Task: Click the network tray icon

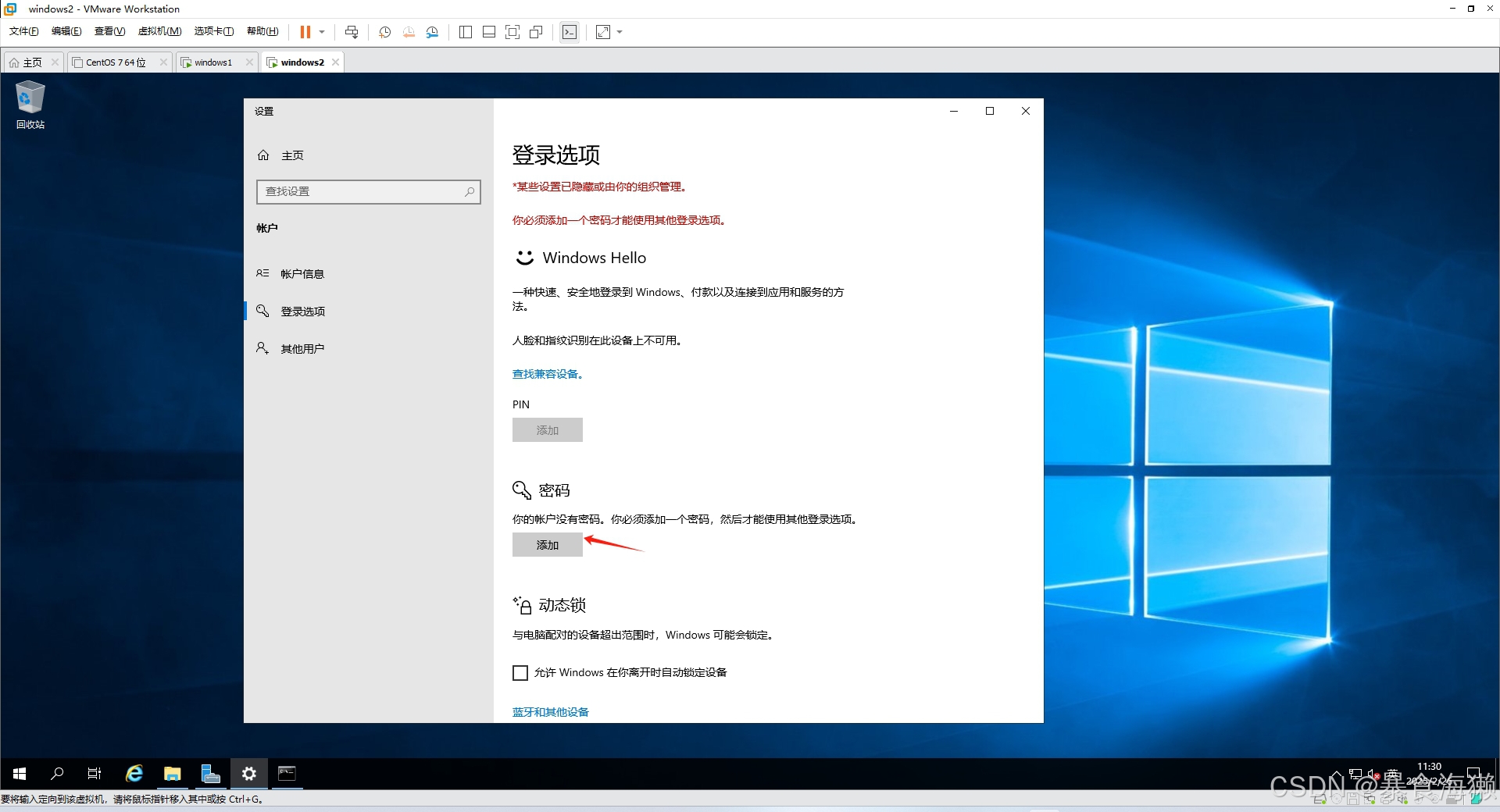Action: pos(1355,775)
